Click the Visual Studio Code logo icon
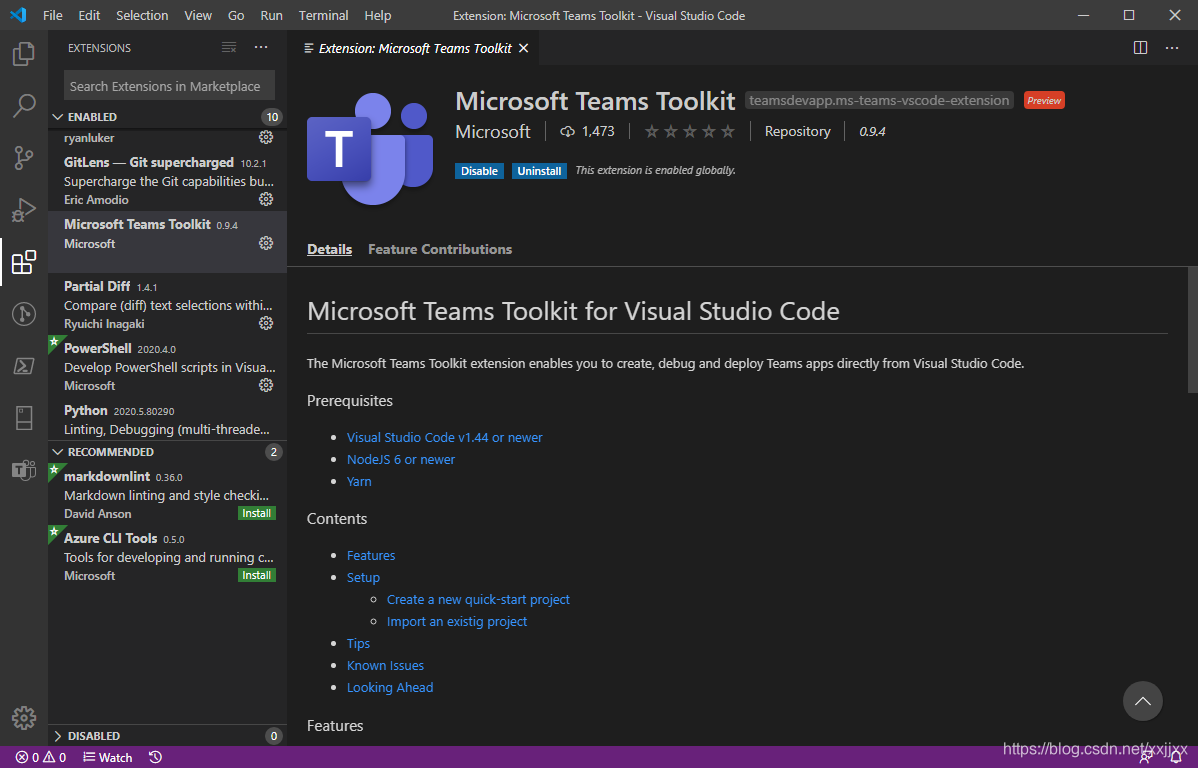 (18, 15)
